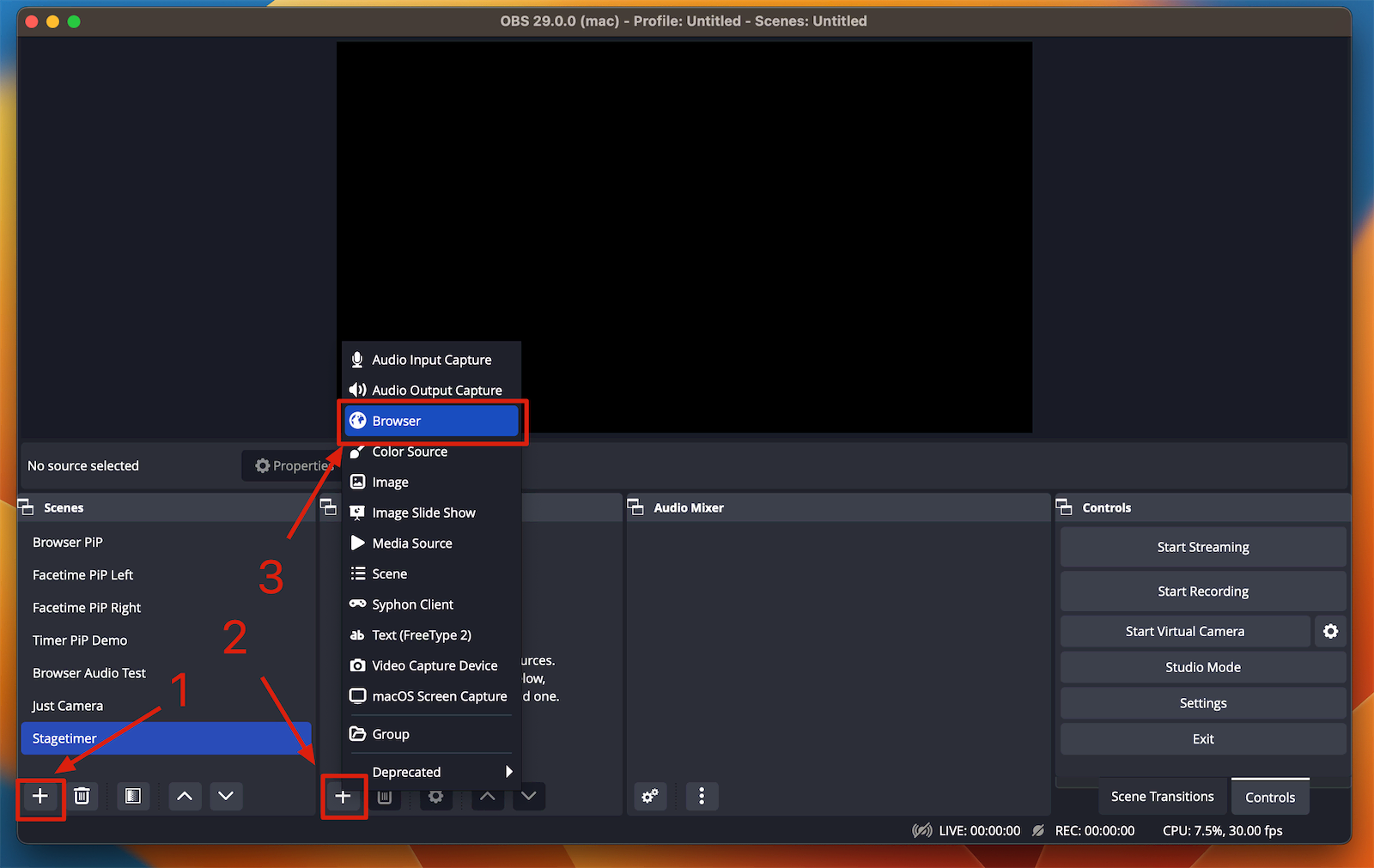The height and width of the screenshot is (868, 1374).
Task: Toggle Studio Mode
Action: click(1201, 667)
